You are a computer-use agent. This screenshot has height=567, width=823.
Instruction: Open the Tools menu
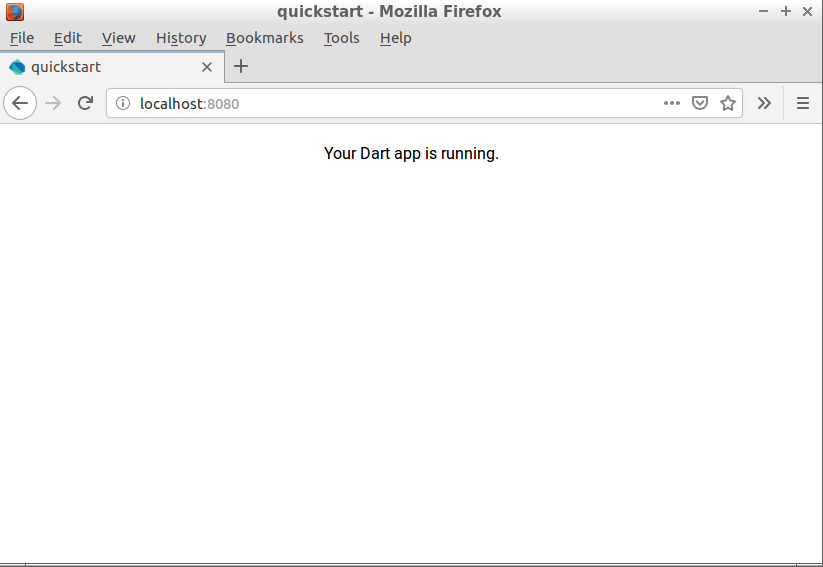click(341, 38)
